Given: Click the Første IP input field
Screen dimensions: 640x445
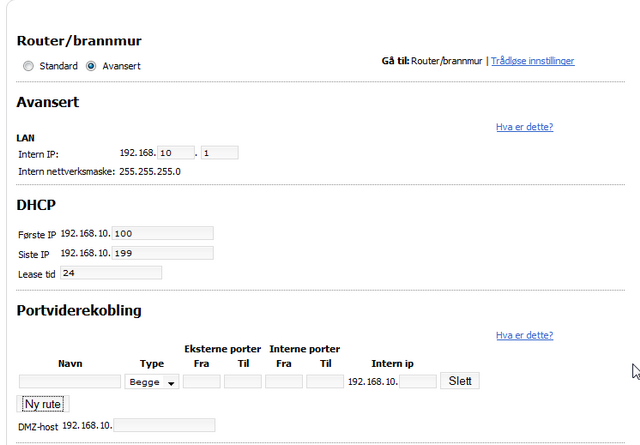Looking at the screenshot, I should [163, 233].
